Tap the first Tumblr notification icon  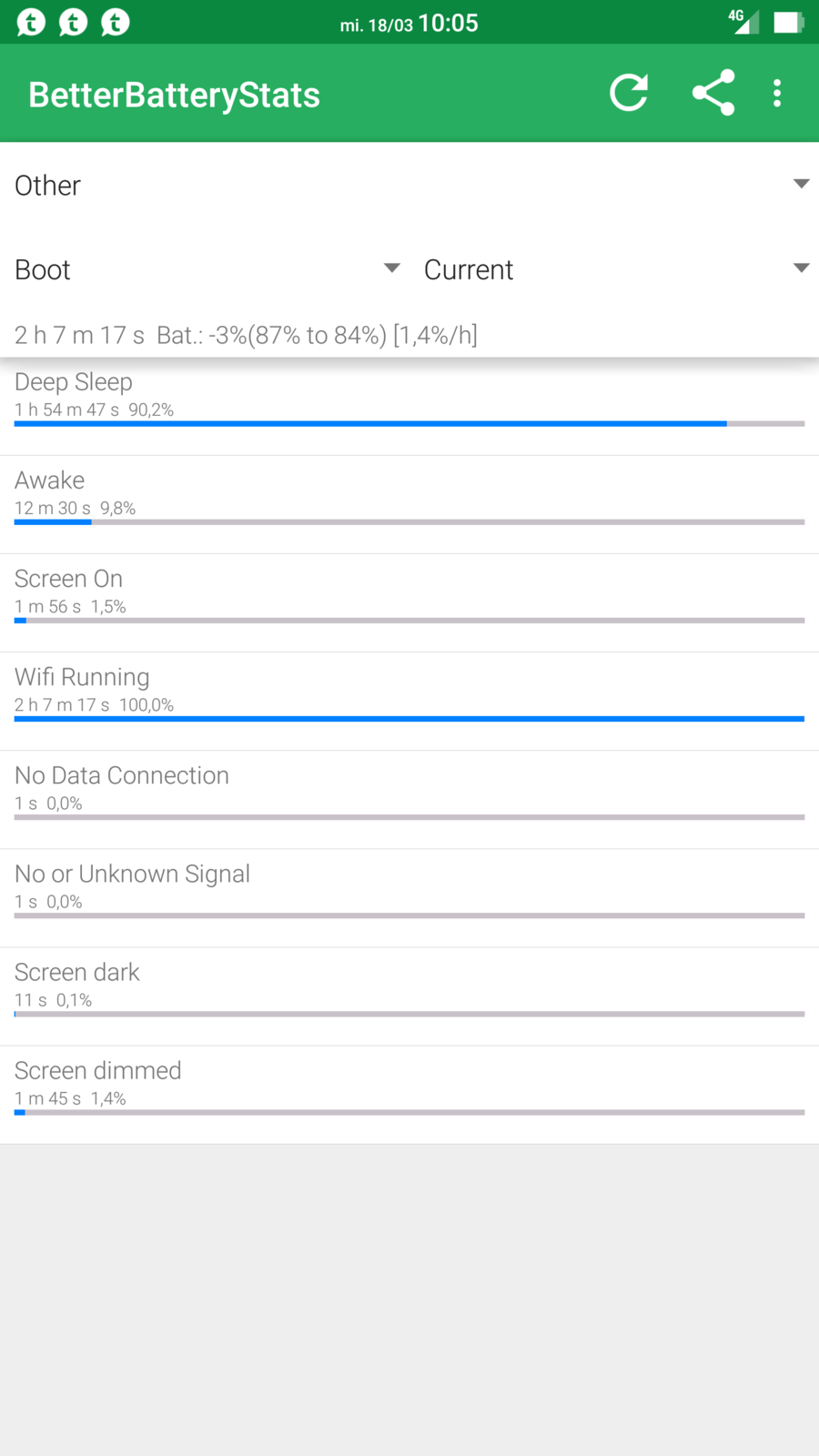pos(31,22)
